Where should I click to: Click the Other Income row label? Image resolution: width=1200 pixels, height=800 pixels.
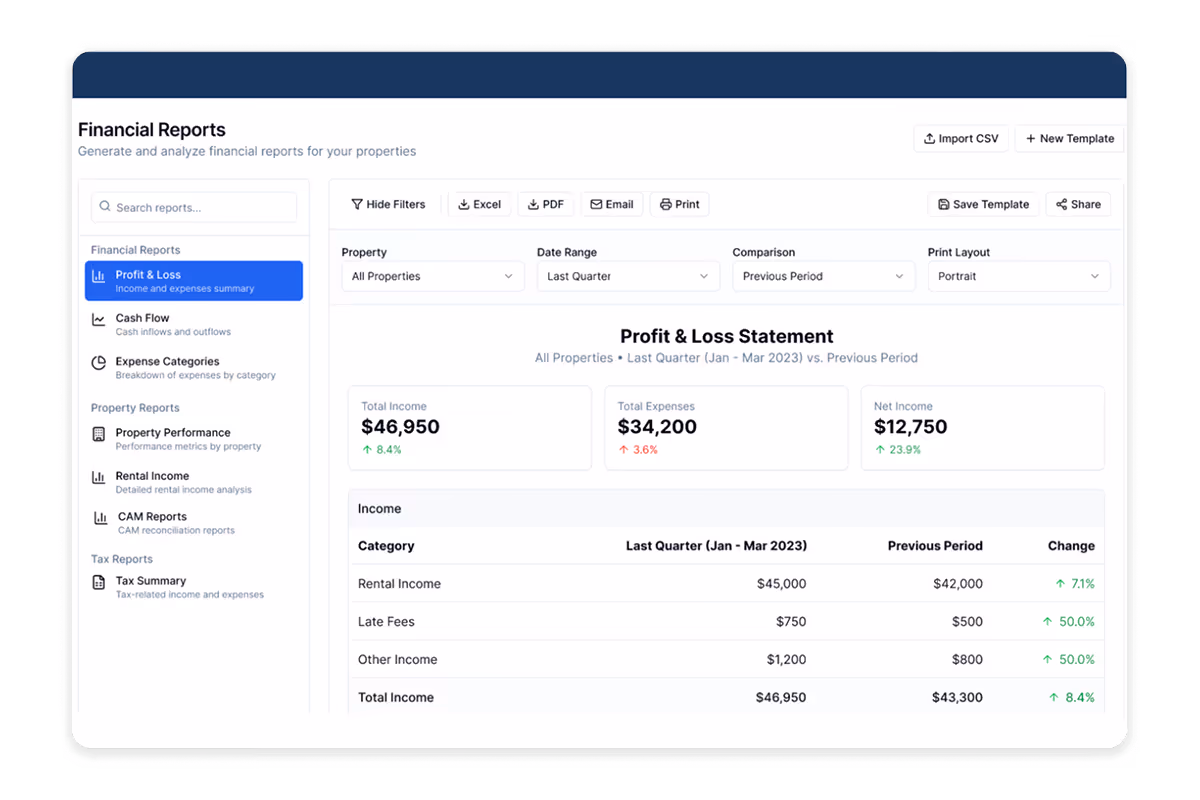coord(397,659)
